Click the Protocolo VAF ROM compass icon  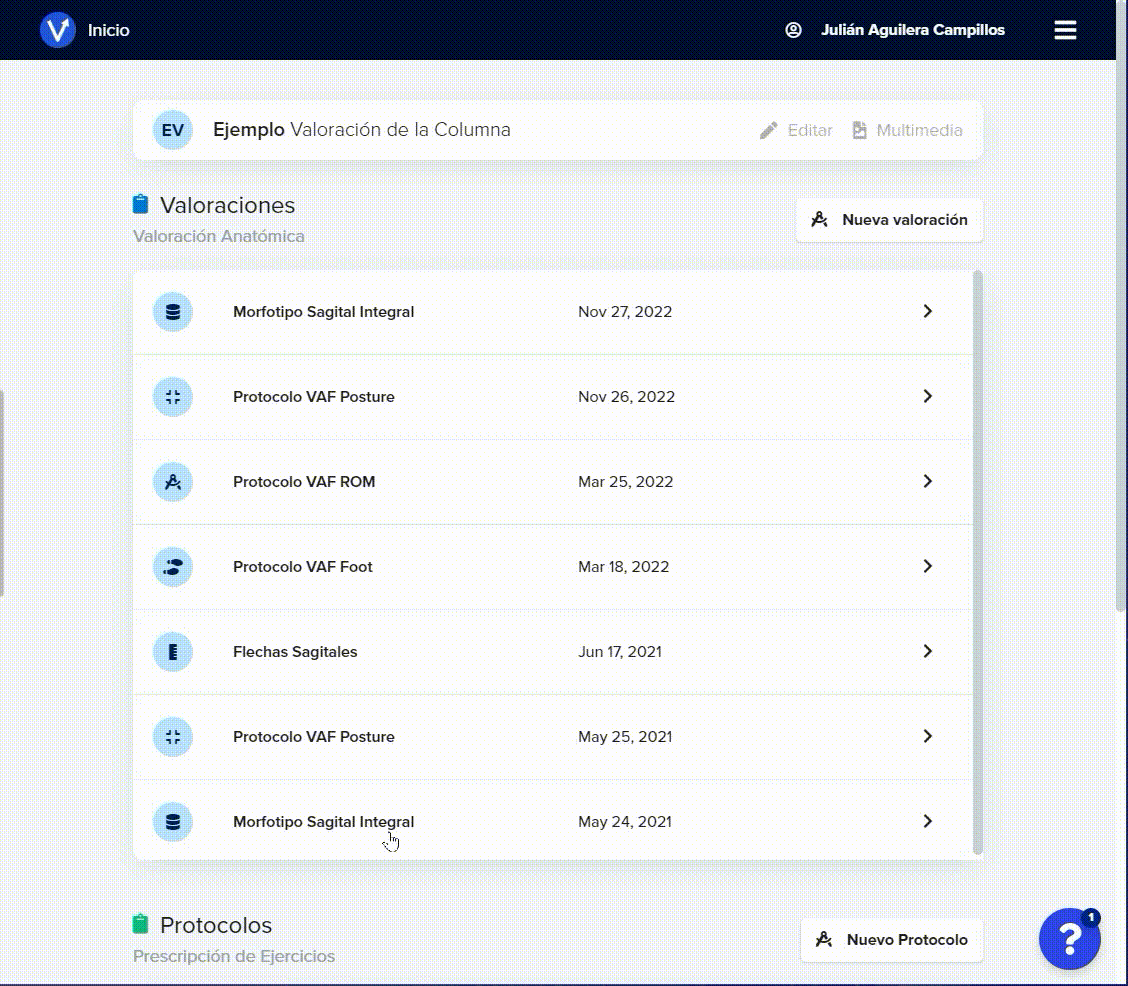(x=173, y=482)
